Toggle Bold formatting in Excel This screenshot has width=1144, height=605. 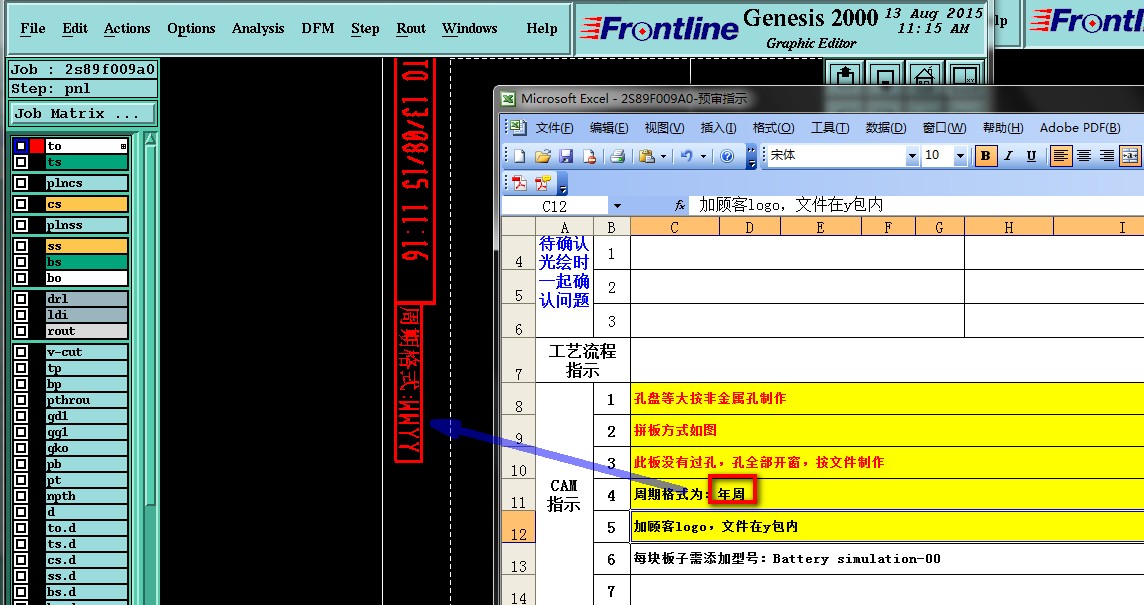tap(986, 155)
